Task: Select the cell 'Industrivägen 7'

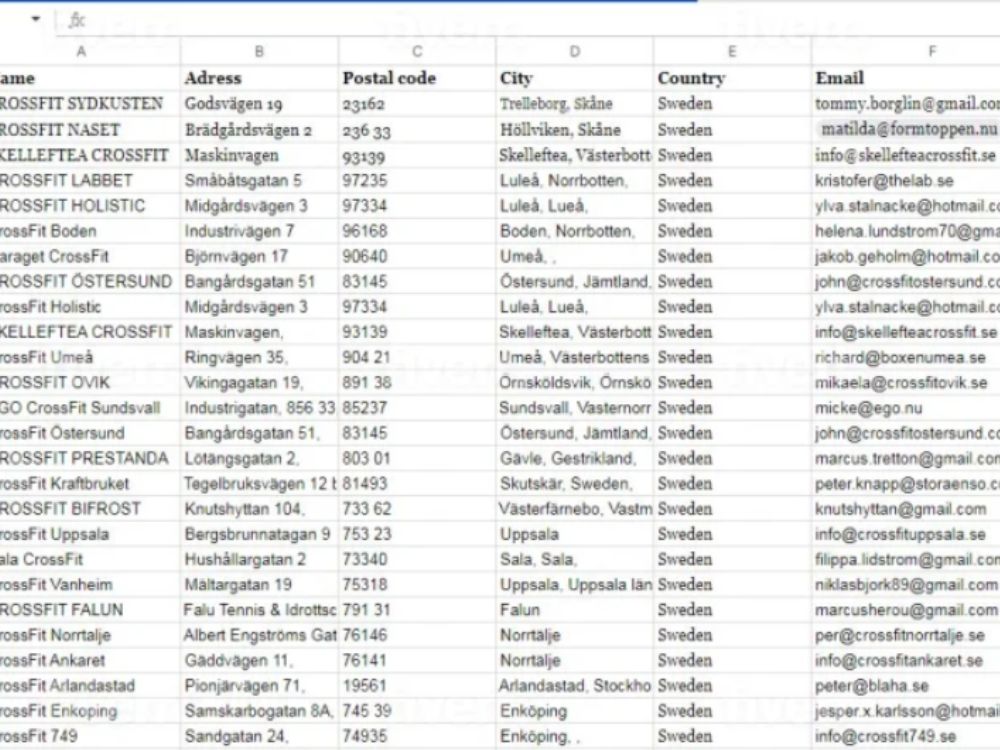Action: [260, 231]
